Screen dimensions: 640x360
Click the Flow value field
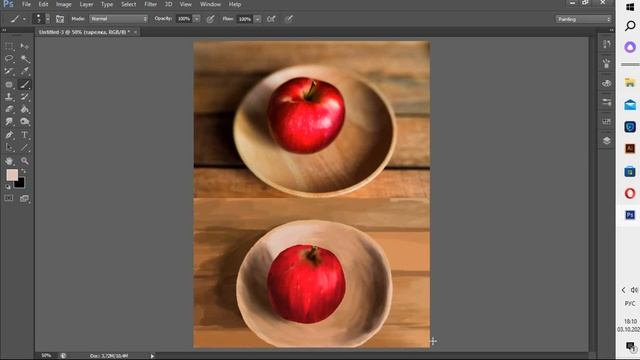point(245,19)
